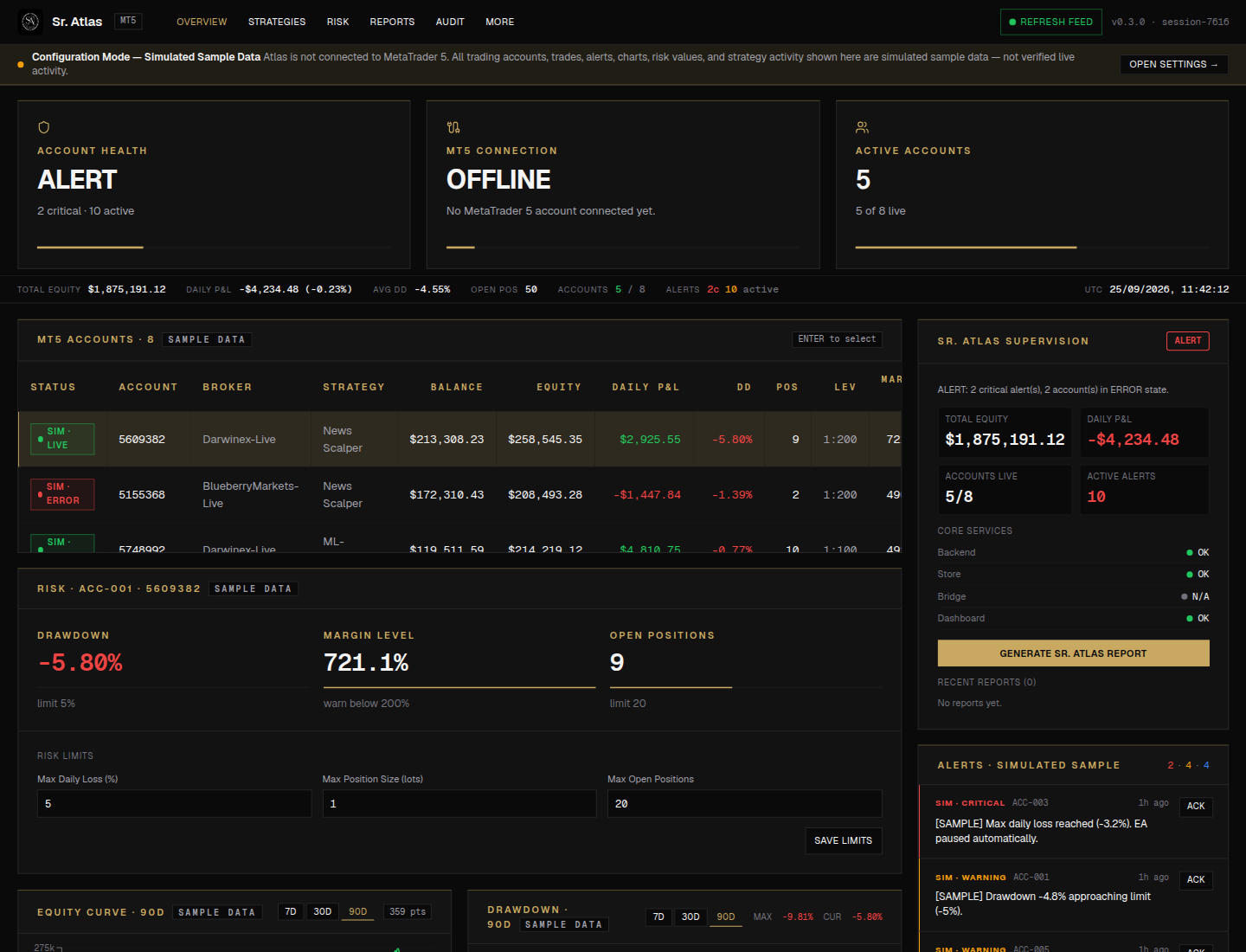Viewport: 1246px width, 952px height.
Task: Click the Save Limits button
Action: 844,840
